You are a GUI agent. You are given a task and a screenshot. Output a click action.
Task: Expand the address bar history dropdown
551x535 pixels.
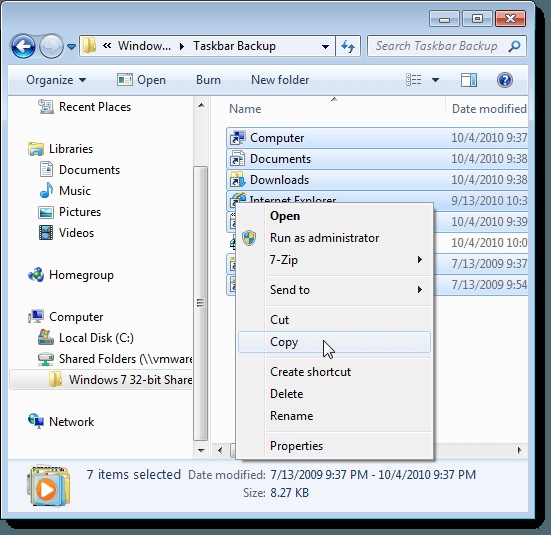[325, 46]
